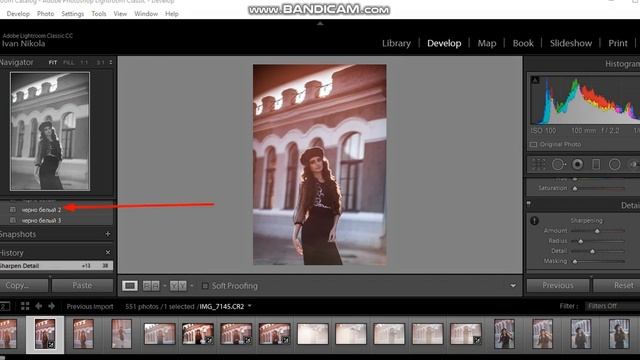Apply the черно белый 2 preset
The image size is (640, 360).
pyautogui.click(x=41, y=209)
